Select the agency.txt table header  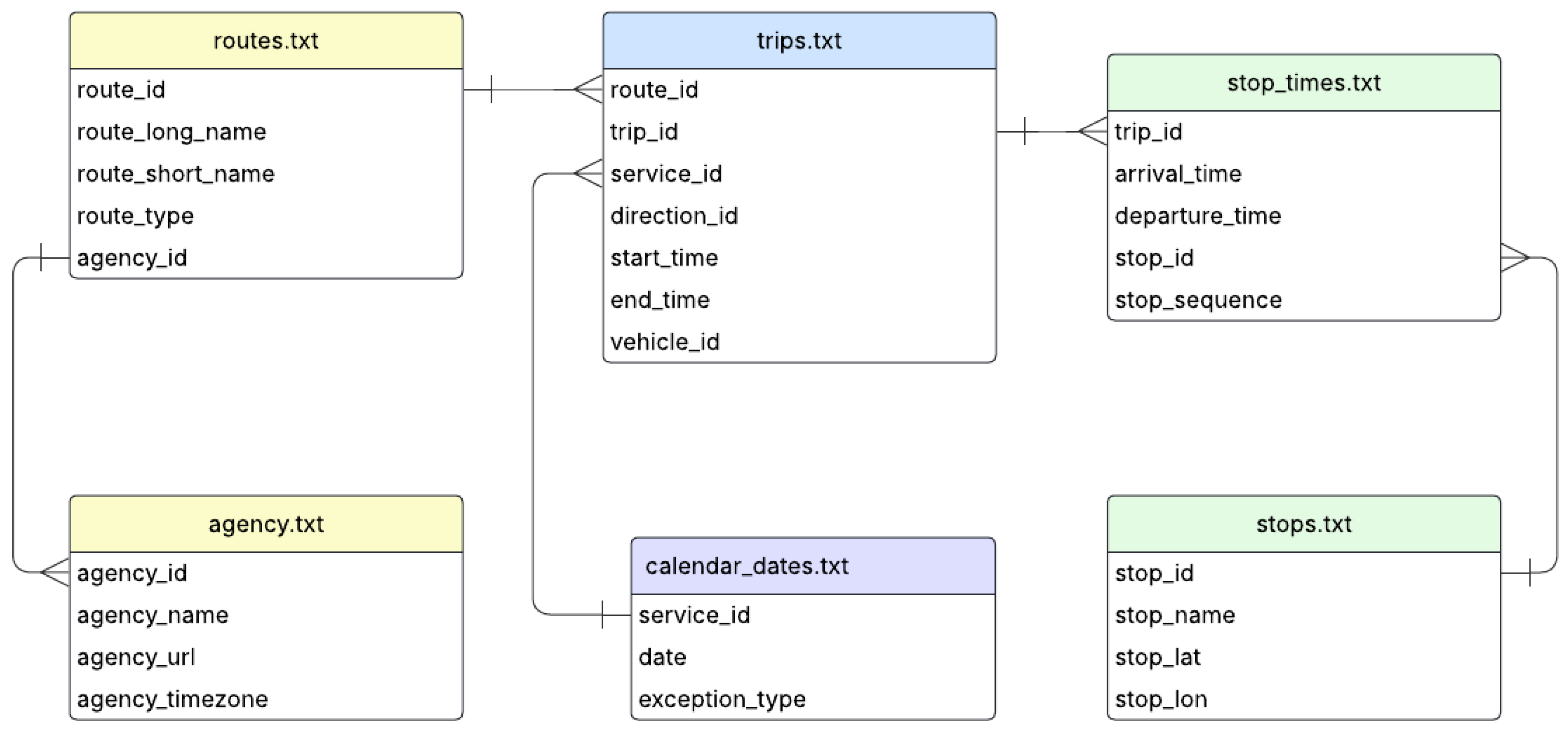(266, 524)
